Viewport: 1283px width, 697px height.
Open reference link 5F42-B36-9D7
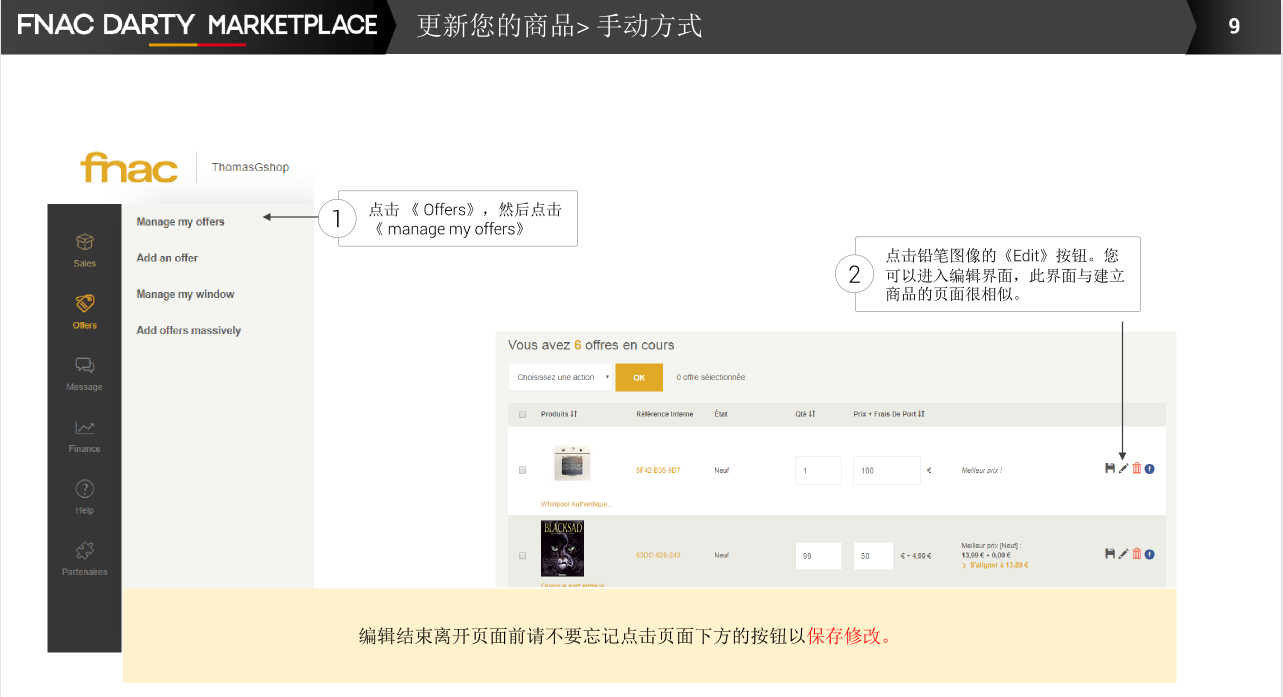pos(658,470)
